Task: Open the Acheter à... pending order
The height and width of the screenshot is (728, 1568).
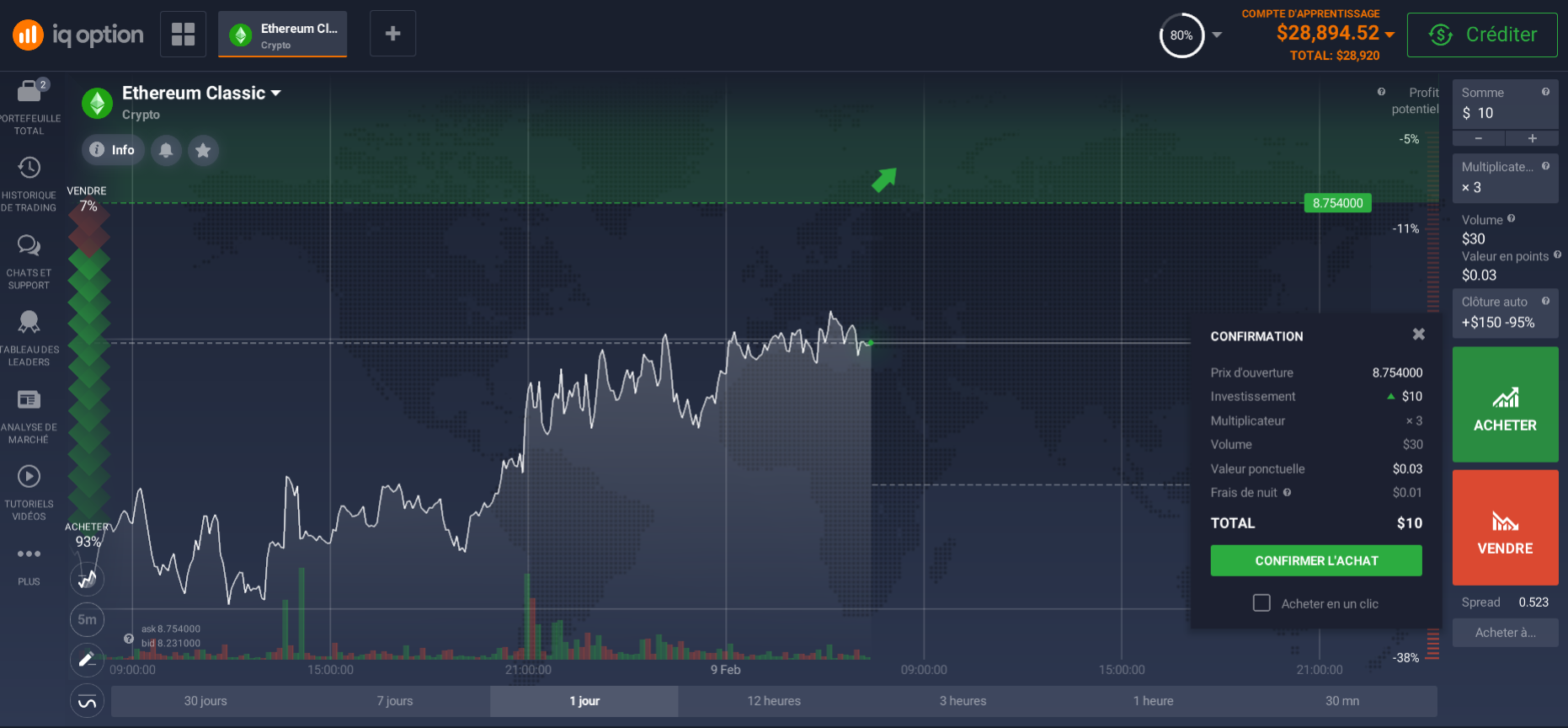Action: coord(1505,633)
